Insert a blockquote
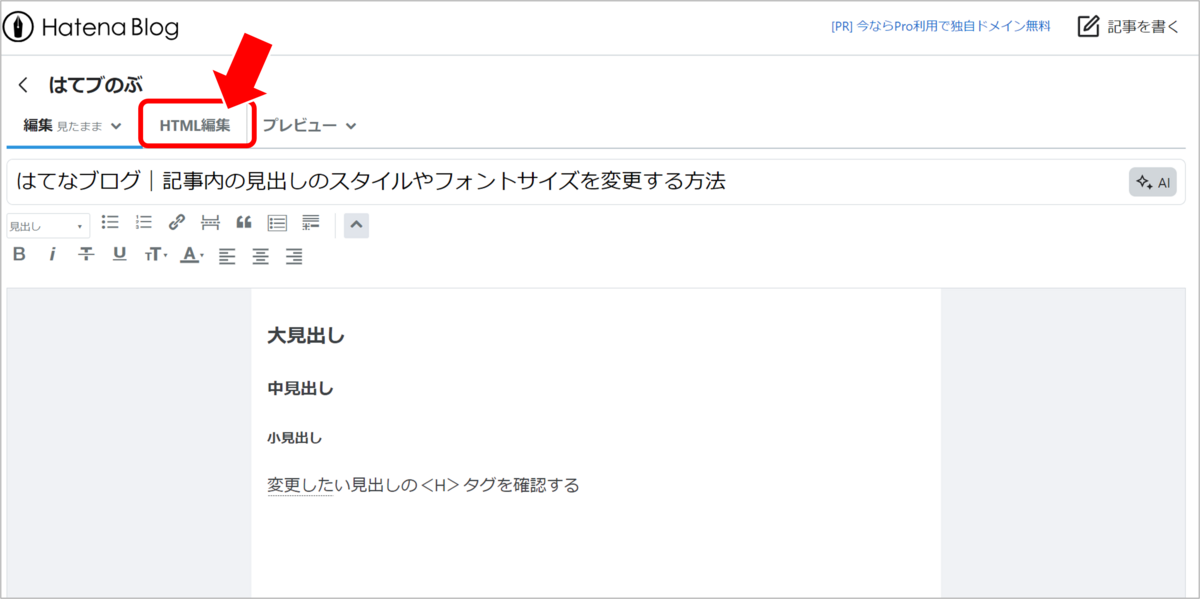 [x=244, y=222]
